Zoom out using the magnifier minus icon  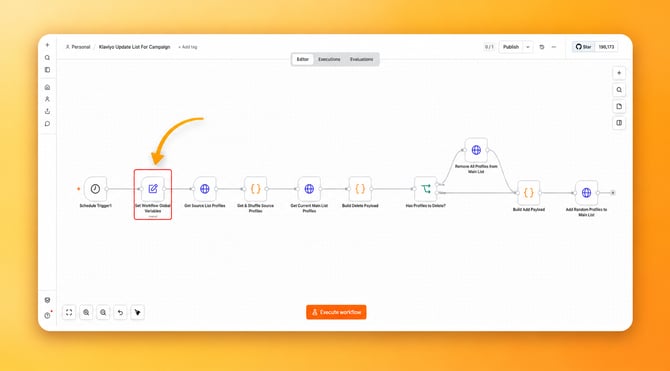click(103, 312)
